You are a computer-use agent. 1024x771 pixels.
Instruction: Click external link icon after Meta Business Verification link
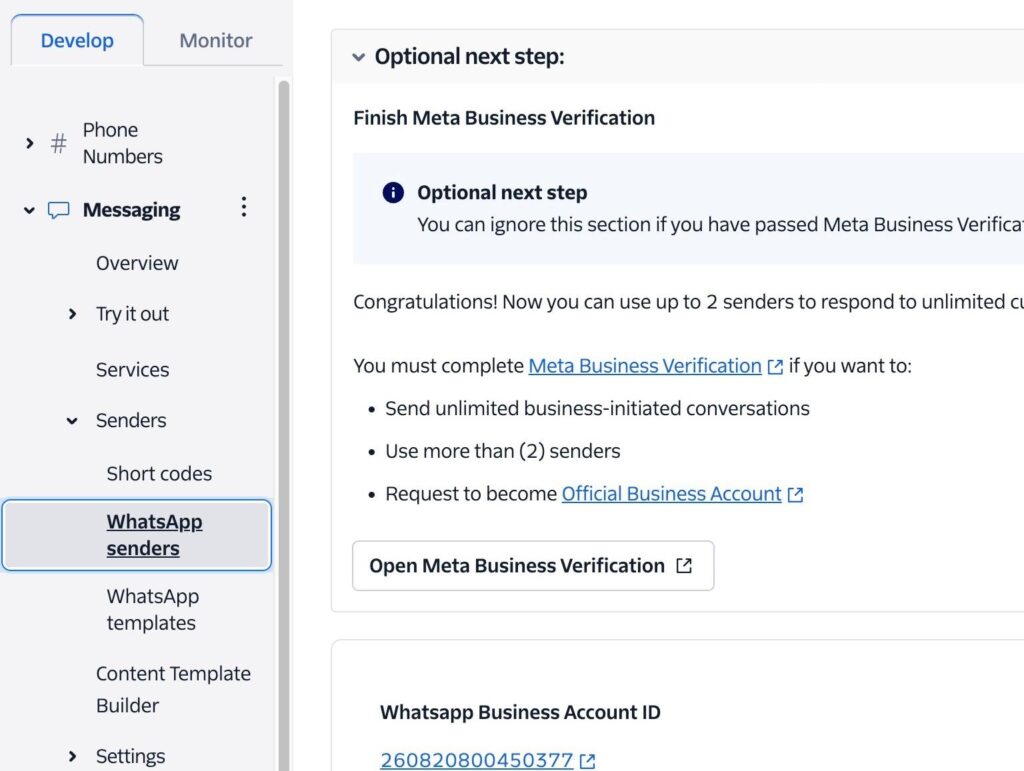[775, 367]
